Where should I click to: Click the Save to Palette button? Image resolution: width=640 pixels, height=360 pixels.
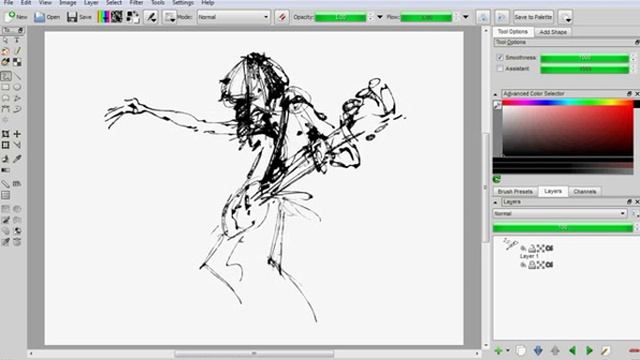(533, 17)
